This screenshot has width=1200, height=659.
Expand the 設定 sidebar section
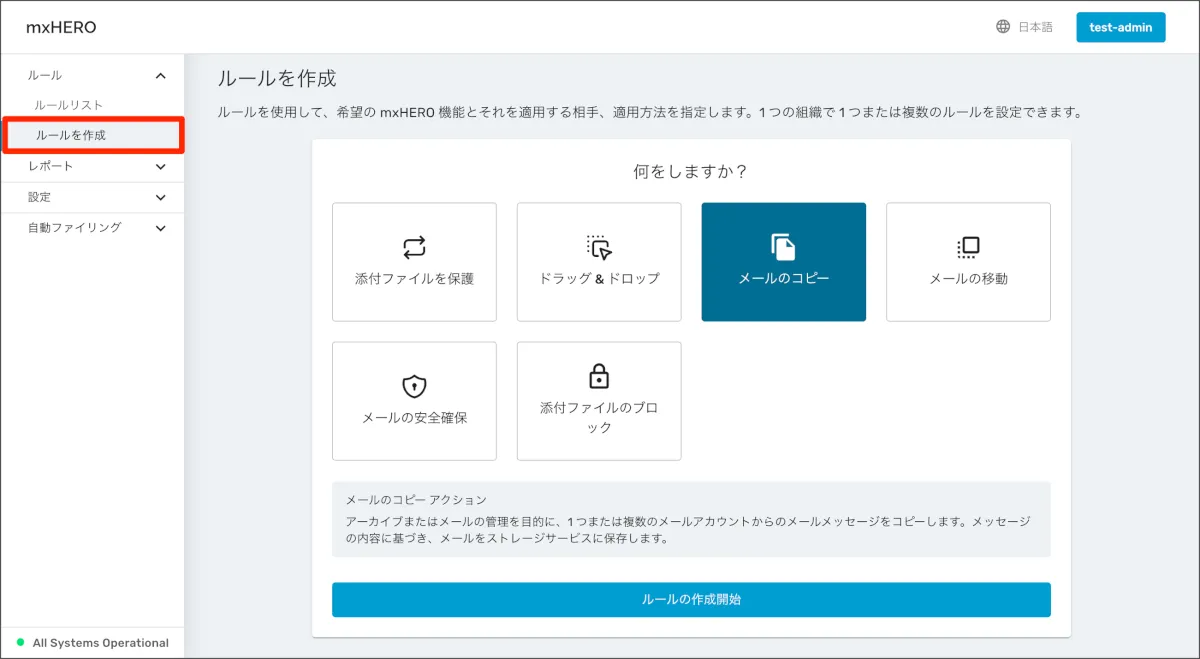161,198
